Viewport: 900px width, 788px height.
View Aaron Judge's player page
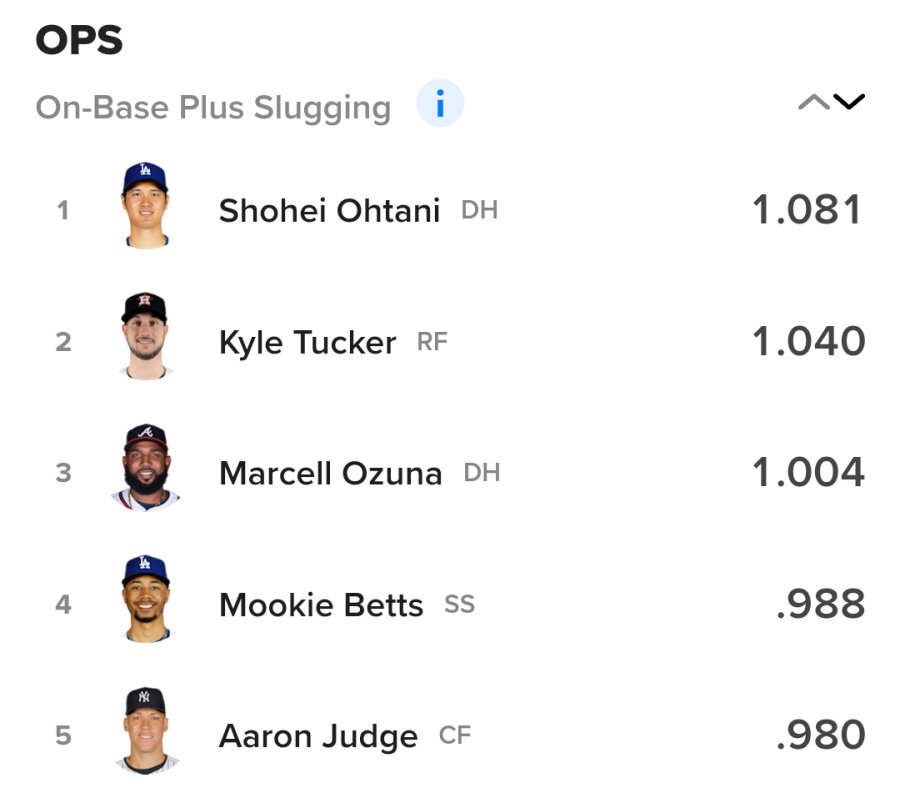click(x=318, y=737)
